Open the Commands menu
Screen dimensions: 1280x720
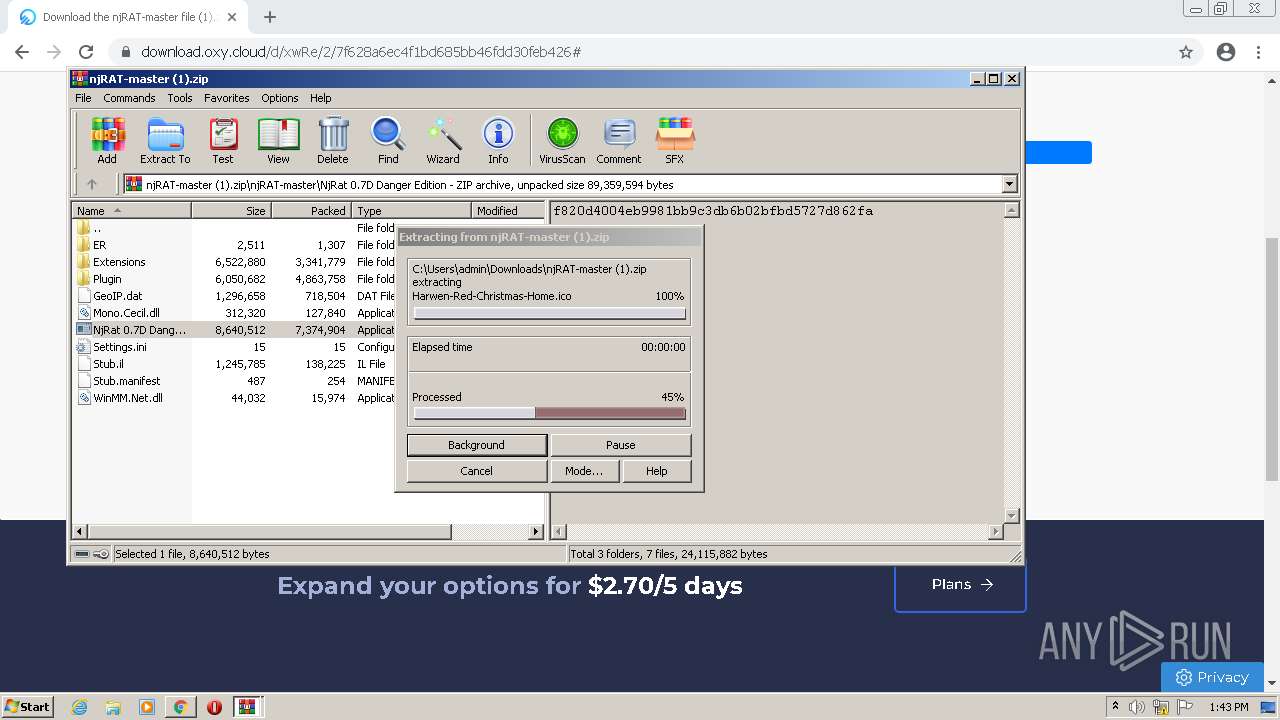tap(129, 98)
